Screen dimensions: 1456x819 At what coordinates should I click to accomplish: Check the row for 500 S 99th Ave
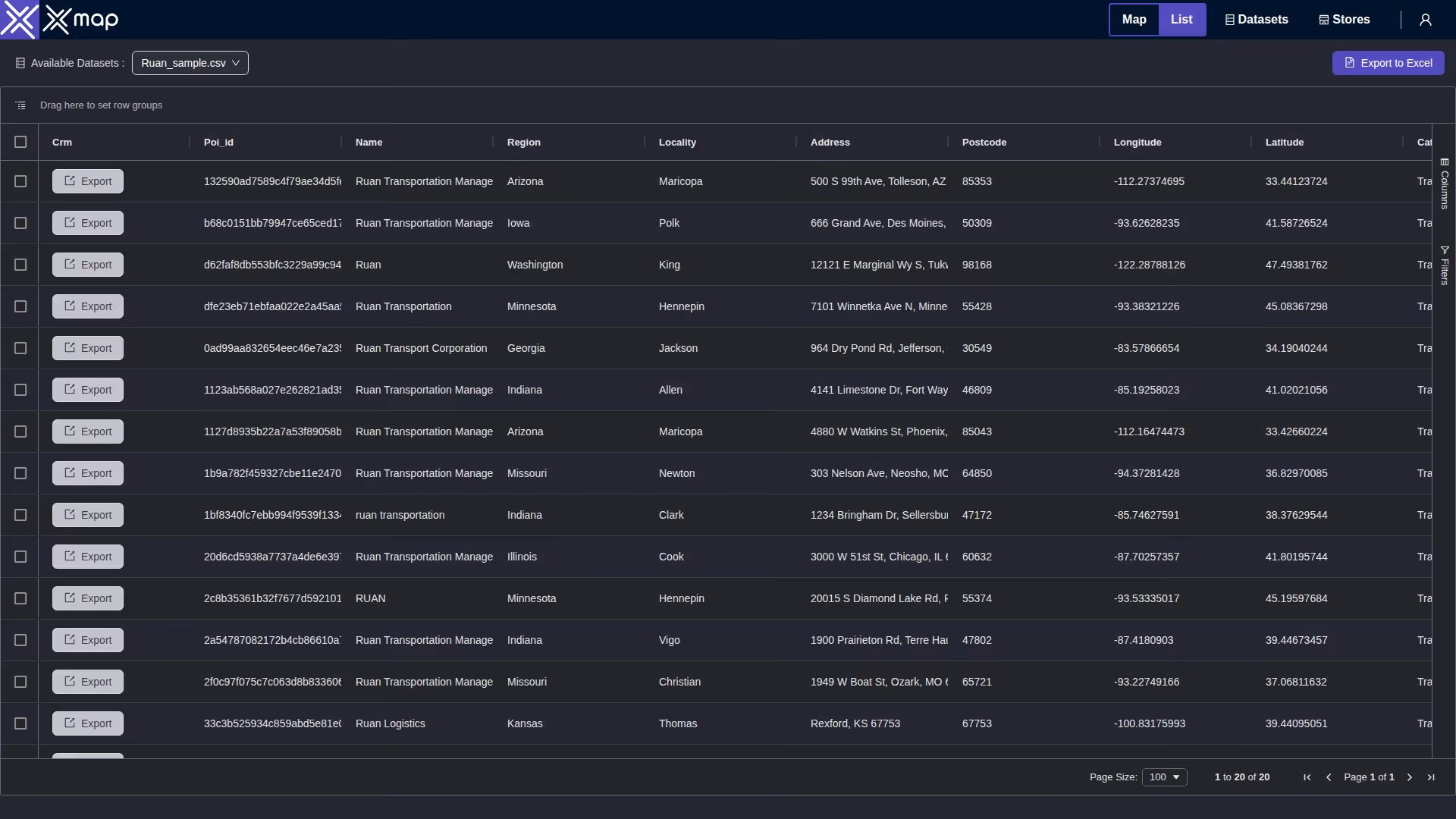[x=20, y=181]
